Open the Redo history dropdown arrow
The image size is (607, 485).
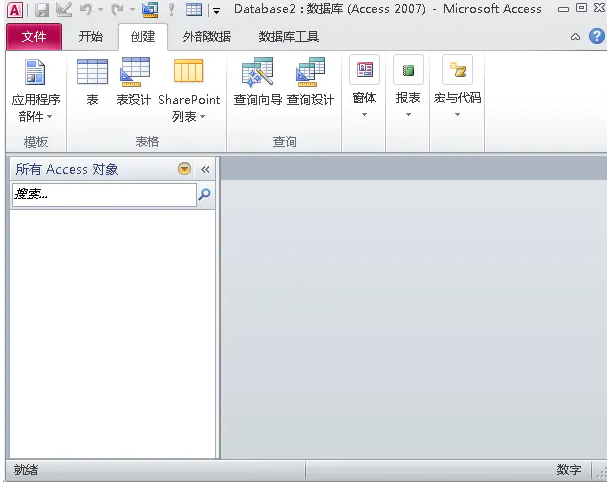(132, 10)
